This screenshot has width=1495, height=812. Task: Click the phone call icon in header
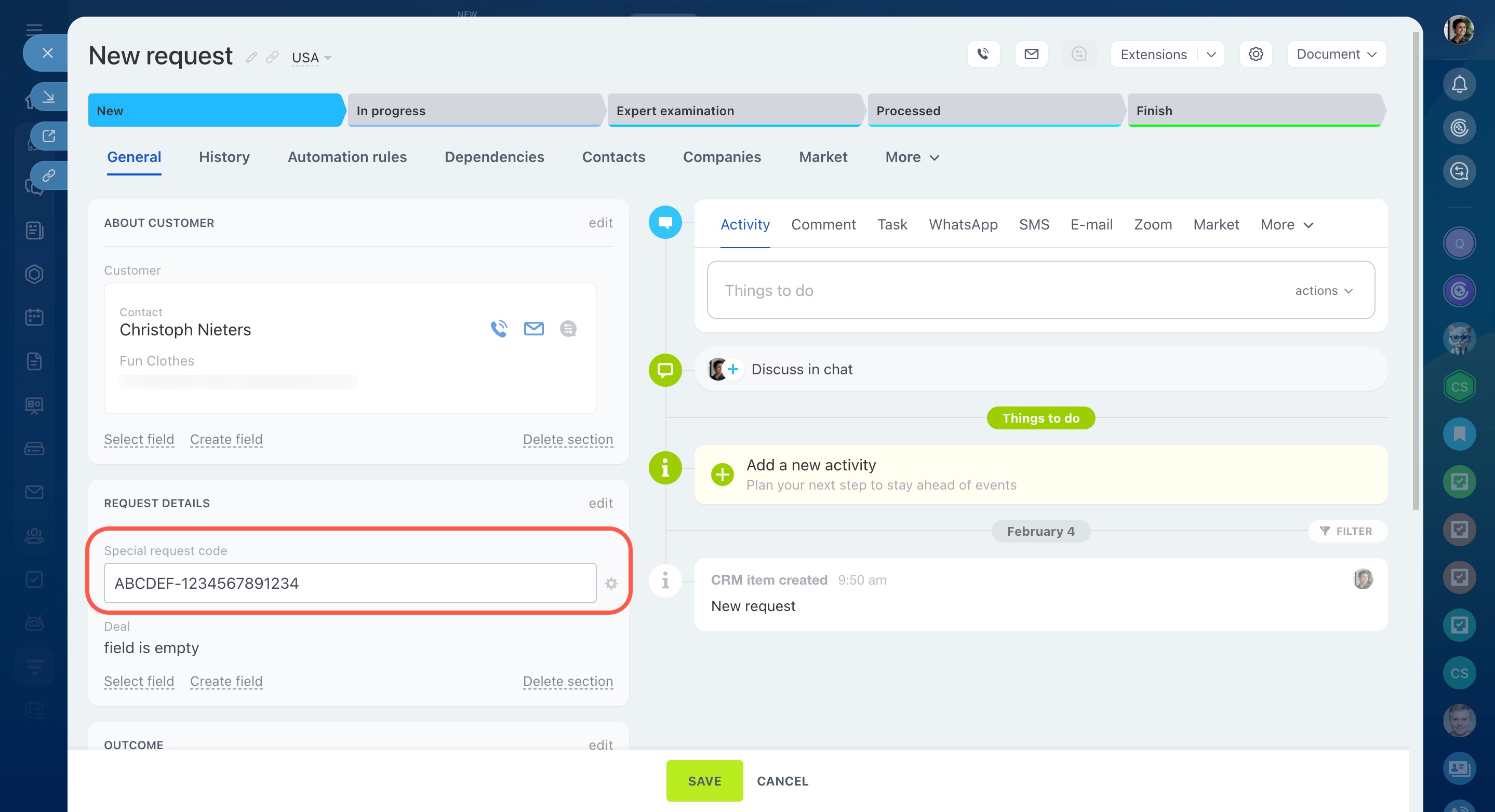[983, 54]
